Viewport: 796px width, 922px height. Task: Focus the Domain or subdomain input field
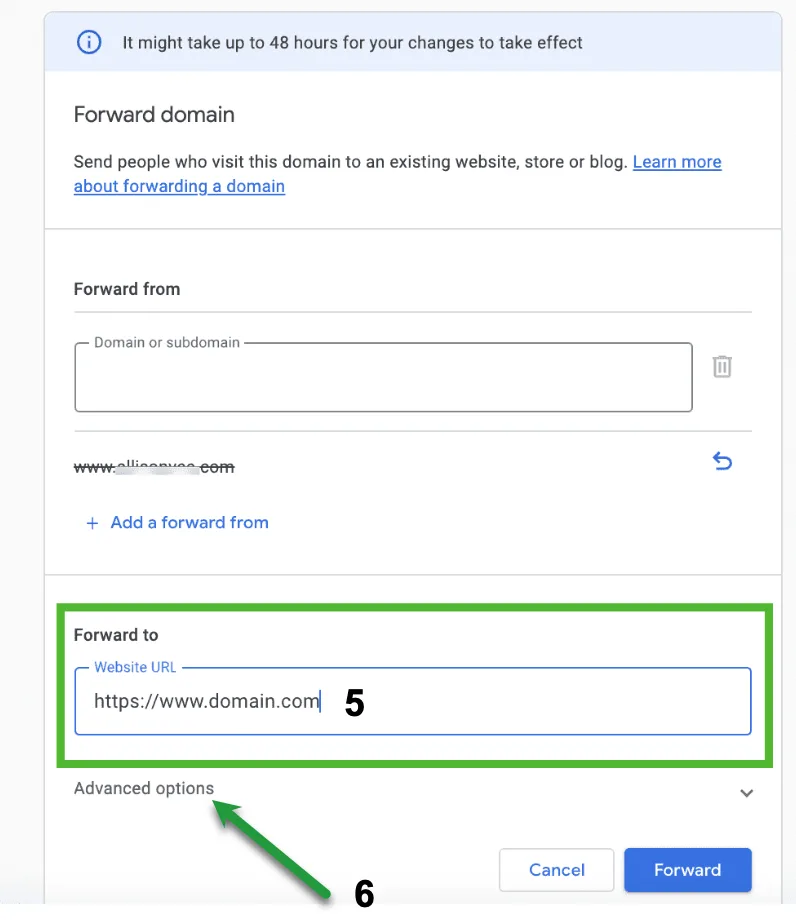(383, 377)
